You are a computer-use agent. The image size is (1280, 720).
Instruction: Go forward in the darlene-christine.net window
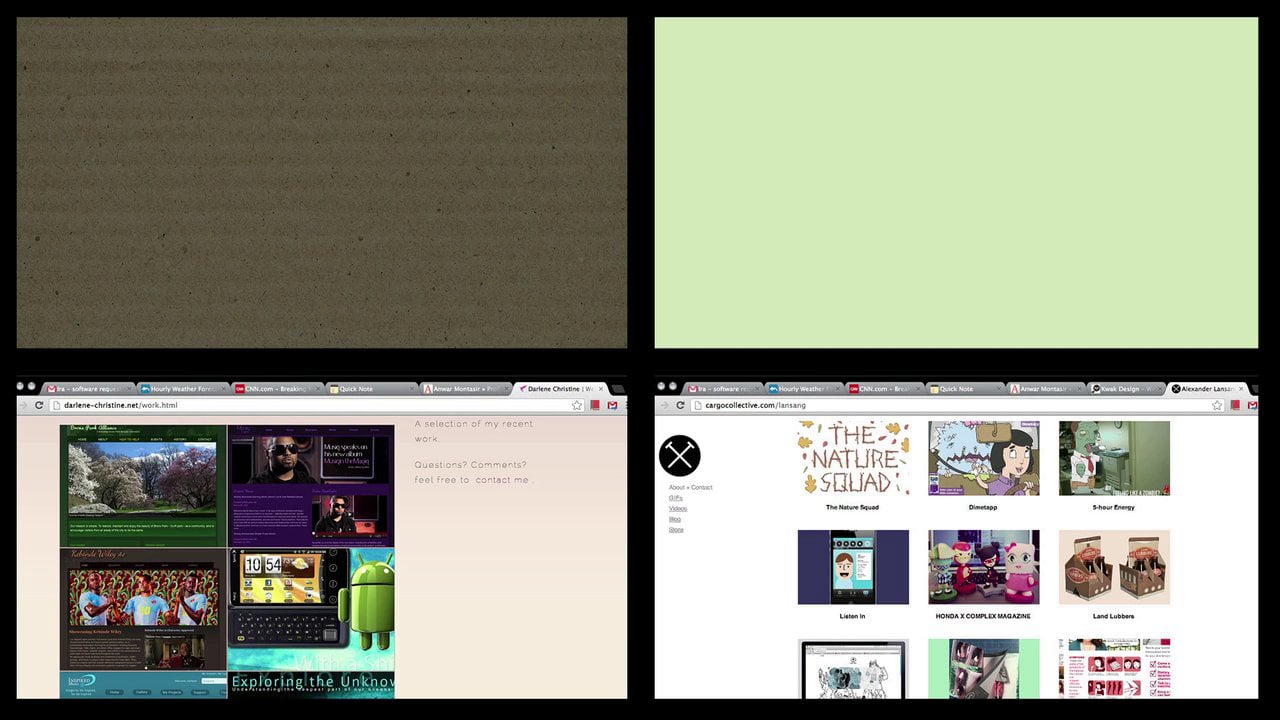coord(23,405)
